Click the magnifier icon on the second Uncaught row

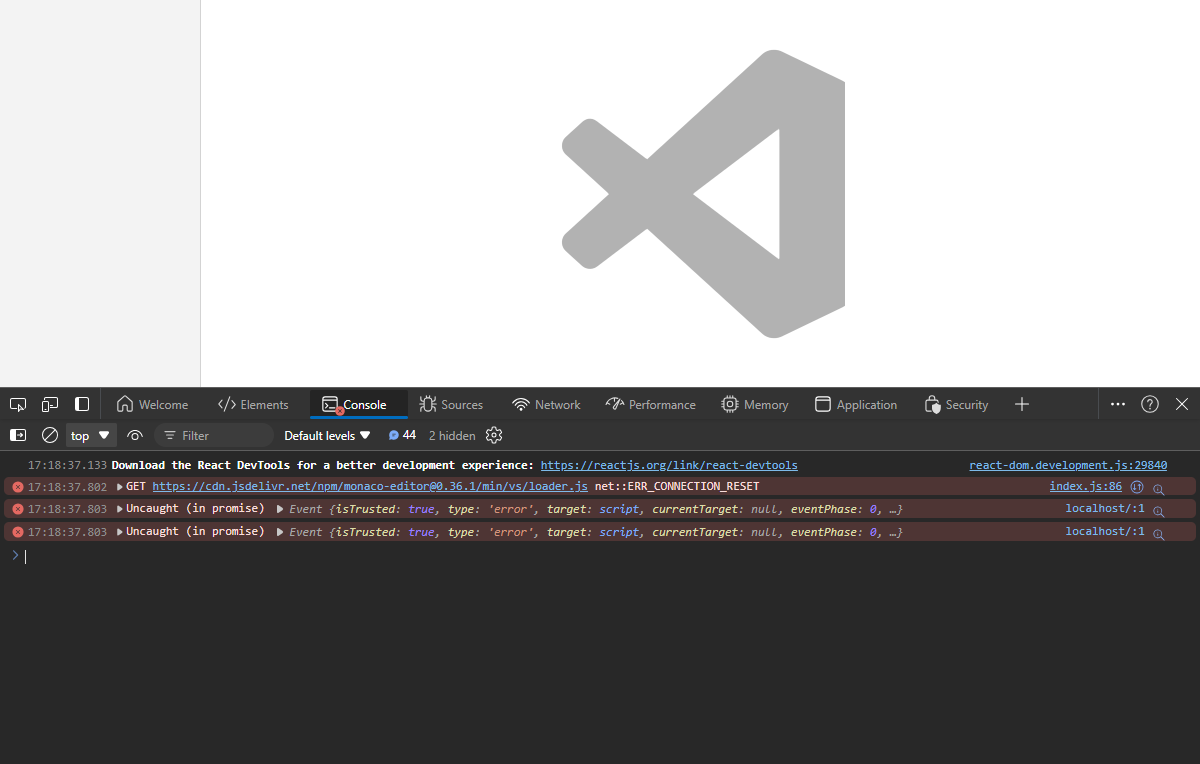click(1158, 534)
